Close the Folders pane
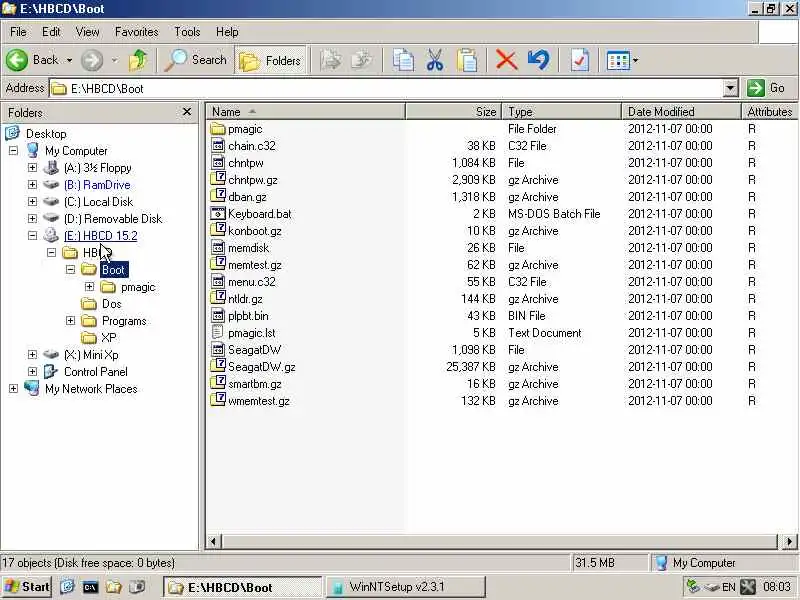800x600 pixels. (x=187, y=112)
